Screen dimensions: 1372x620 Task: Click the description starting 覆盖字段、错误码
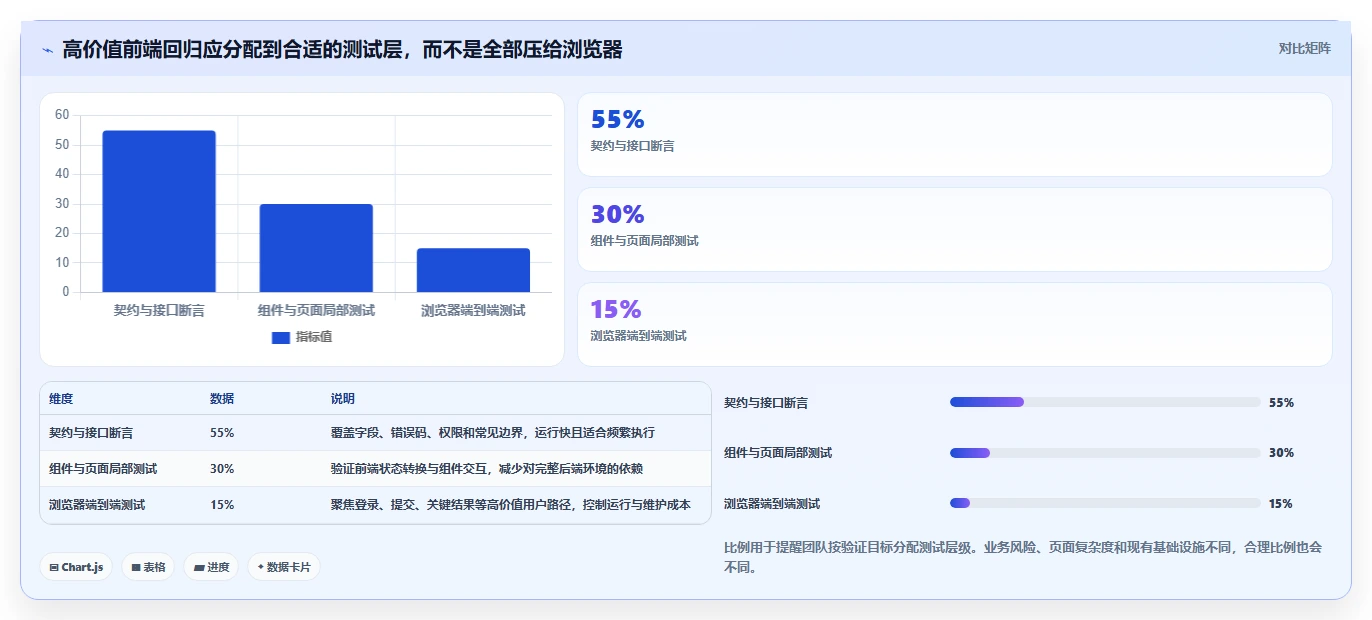click(493, 433)
